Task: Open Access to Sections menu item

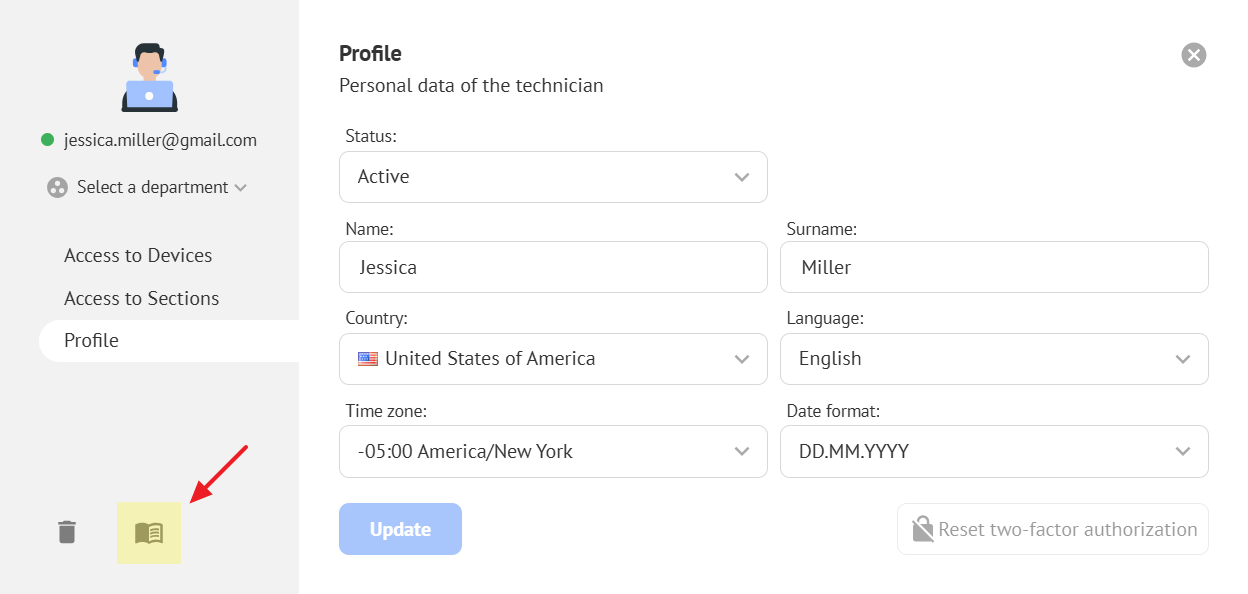Action: [141, 298]
